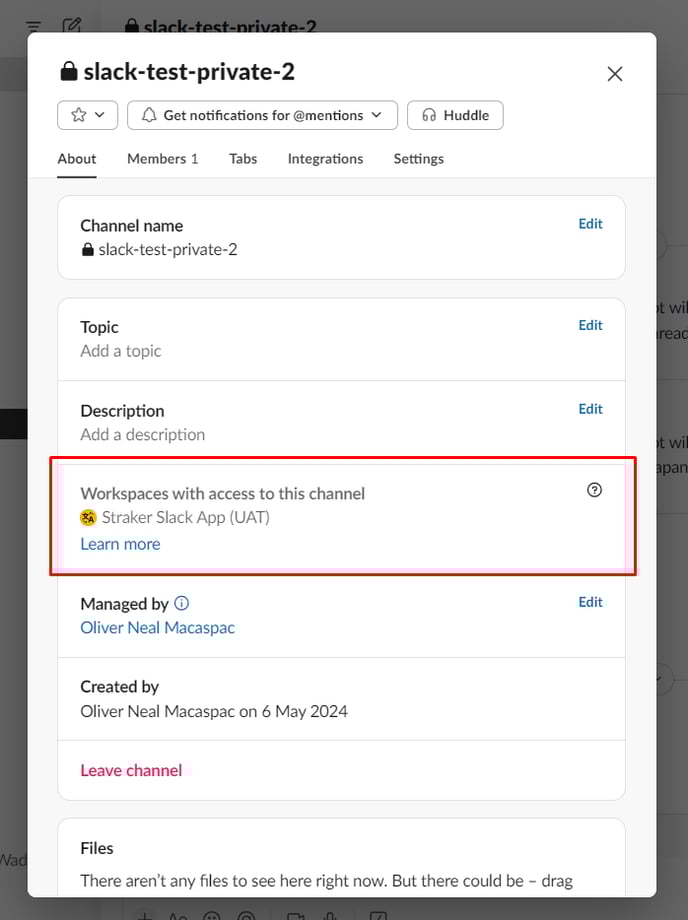Switch to the Members tab
The height and width of the screenshot is (920, 688).
(x=162, y=158)
